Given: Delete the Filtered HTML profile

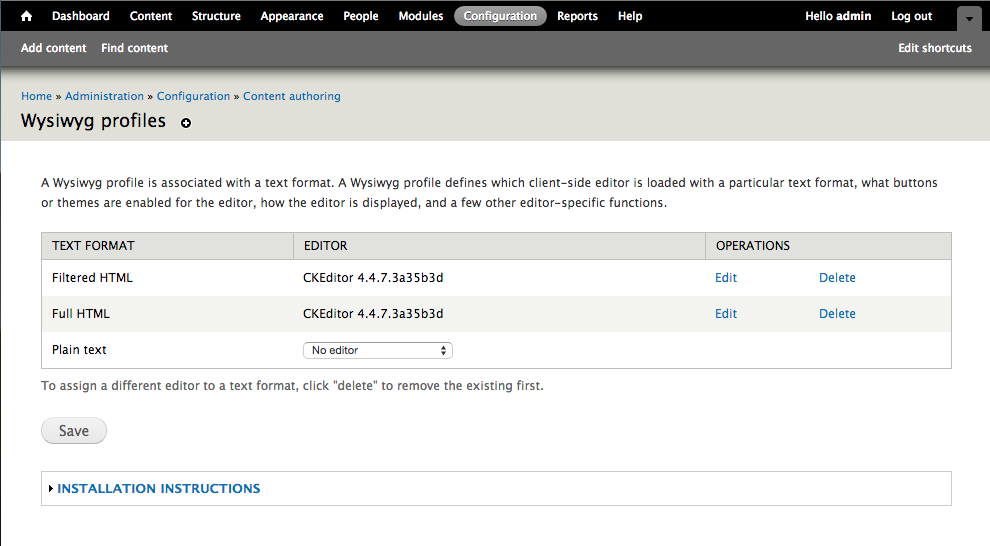Looking at the screenshot, I should pos(837,278).
